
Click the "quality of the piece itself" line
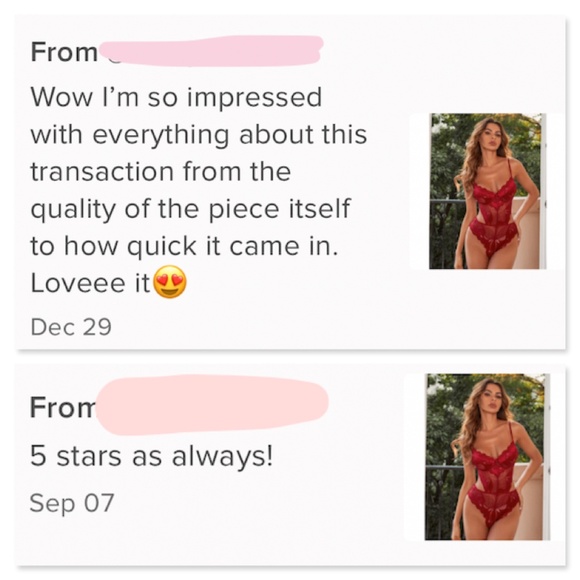[190, 210]
